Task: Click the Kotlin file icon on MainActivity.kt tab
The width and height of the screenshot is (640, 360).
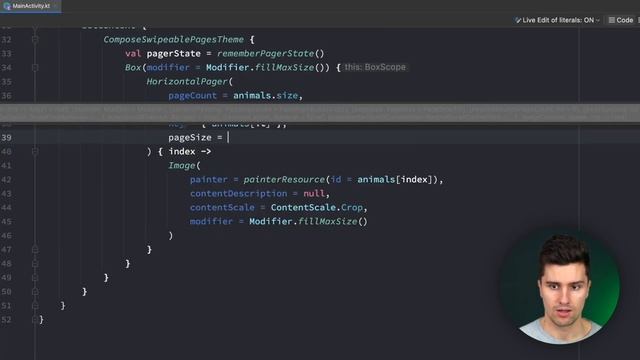Action: click(x=7, y=6)
